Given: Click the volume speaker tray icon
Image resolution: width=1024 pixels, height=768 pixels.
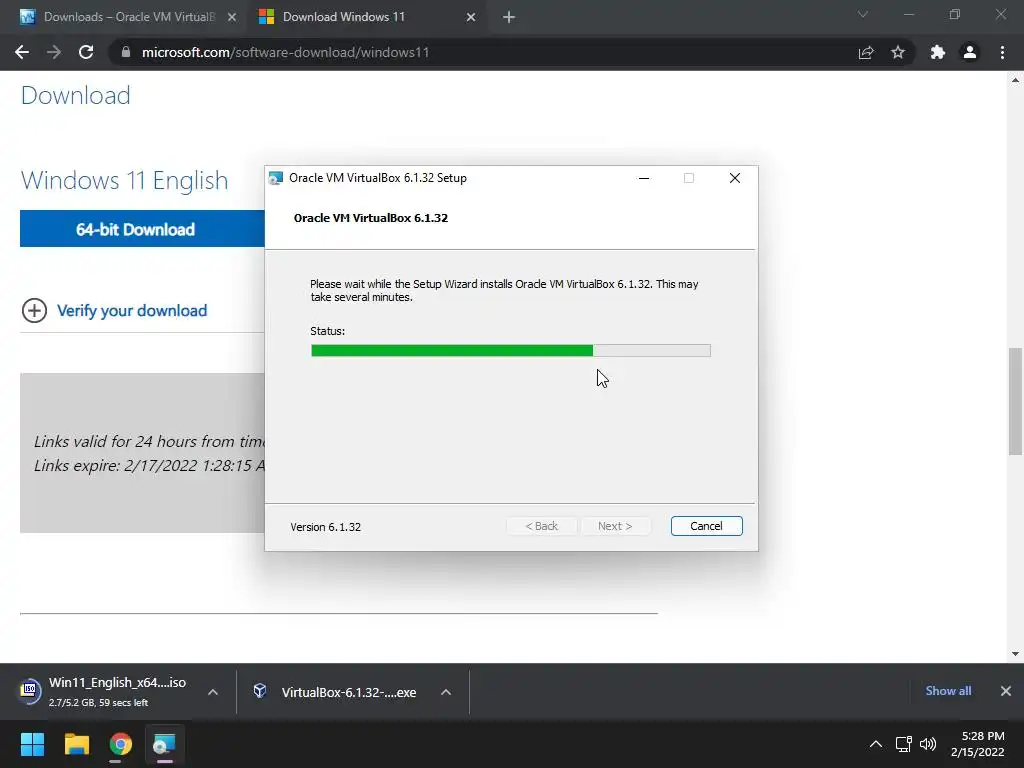Looking at the screenshot, I should (x=927, y=744).
